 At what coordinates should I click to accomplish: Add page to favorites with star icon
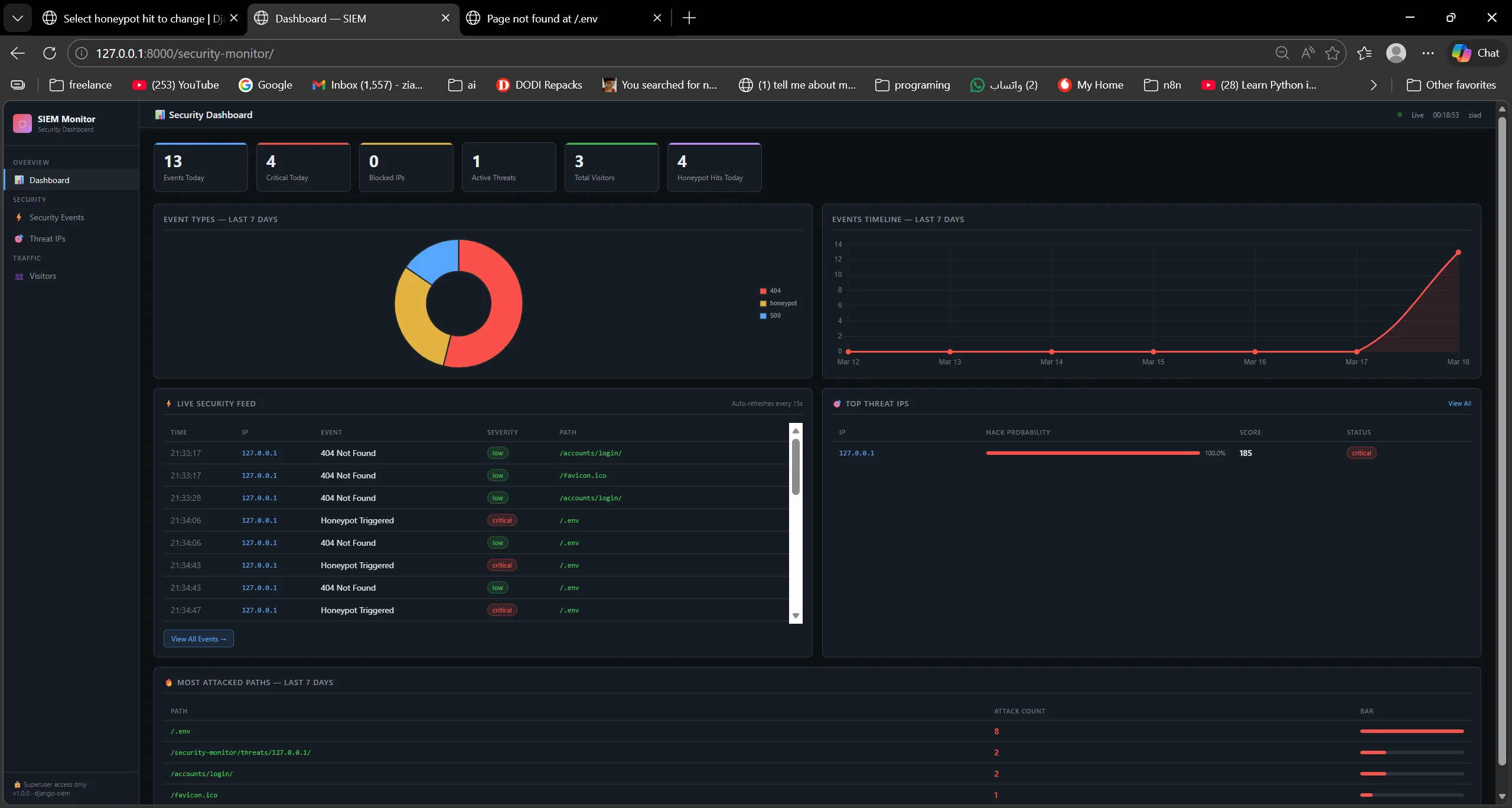pyautogui.click(x=1332, y=53)
